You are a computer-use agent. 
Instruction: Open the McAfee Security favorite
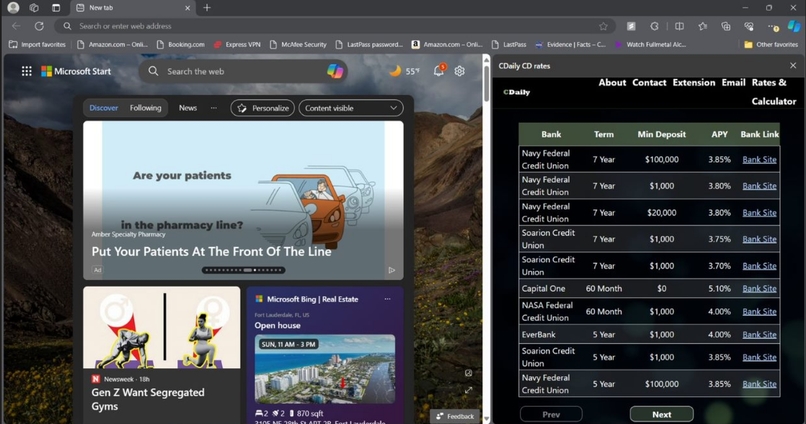point(298,45)
